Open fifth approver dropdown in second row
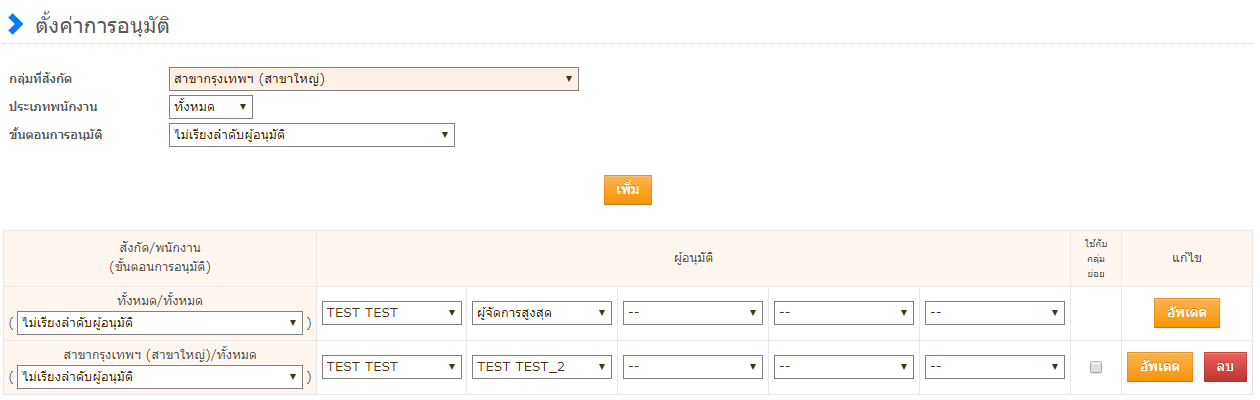1260x400 pixels. click(x=994, y=367)
